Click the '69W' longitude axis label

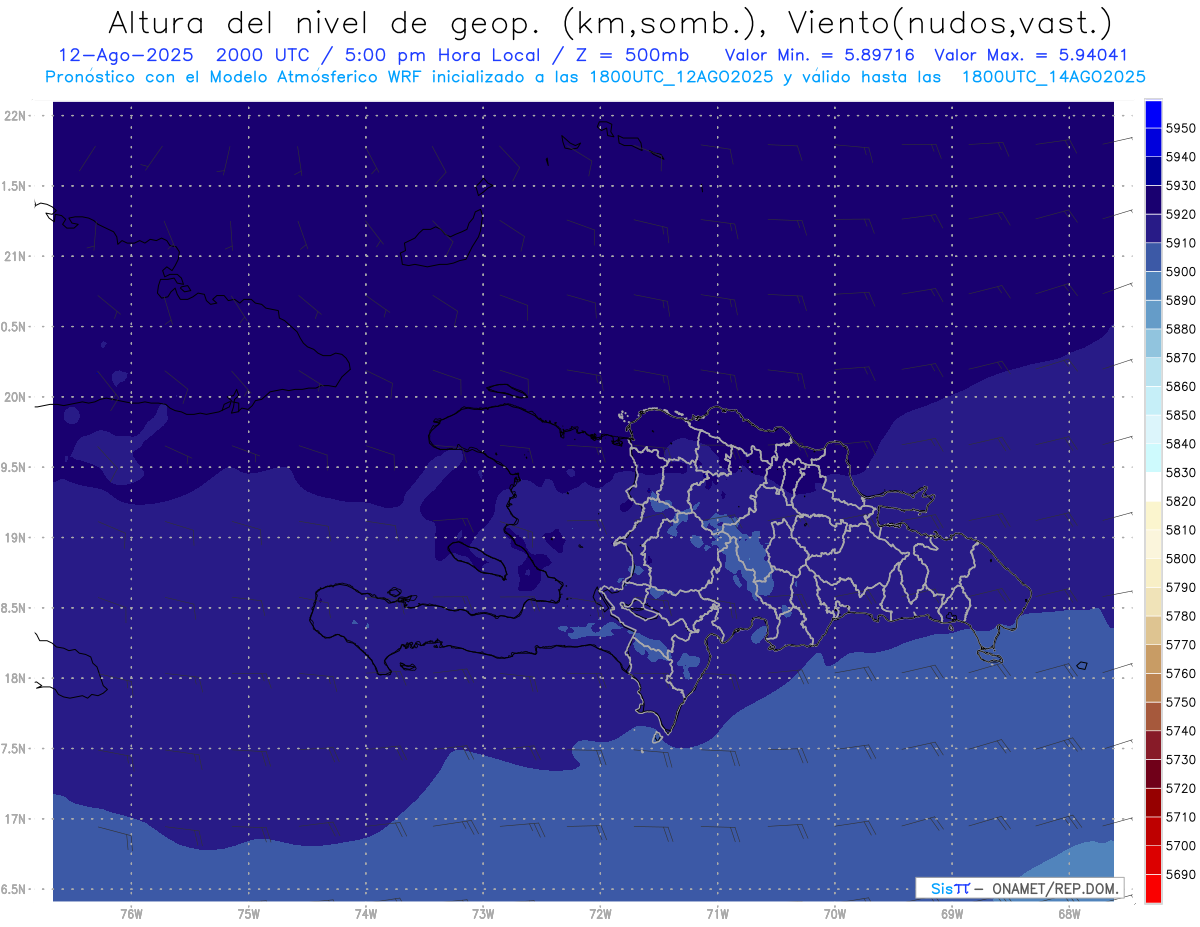[x=951, y=913]
